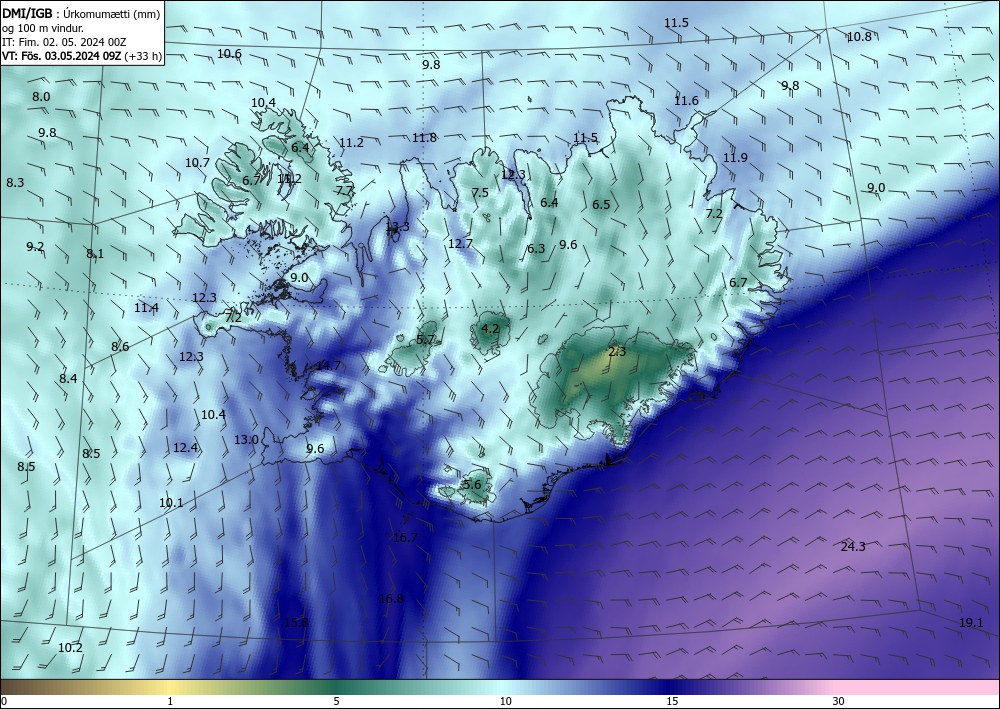Click the 7.7 map value
Viewport: 1000px width, 709px height.
click(344, 191)
